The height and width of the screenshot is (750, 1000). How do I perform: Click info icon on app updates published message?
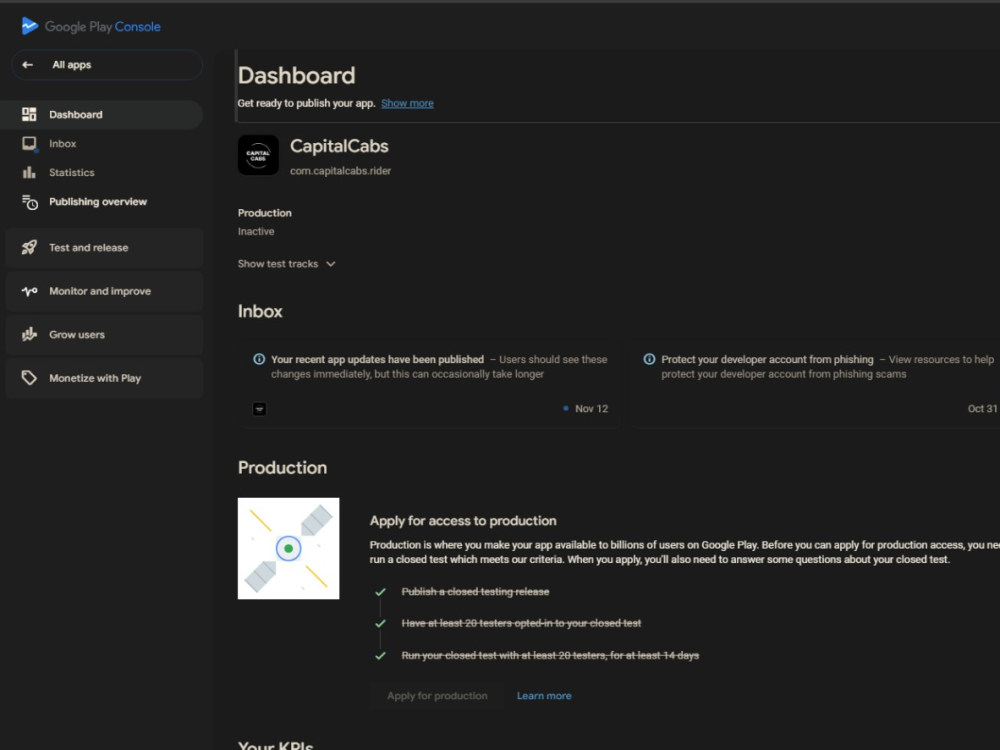[x=259, y=359]
